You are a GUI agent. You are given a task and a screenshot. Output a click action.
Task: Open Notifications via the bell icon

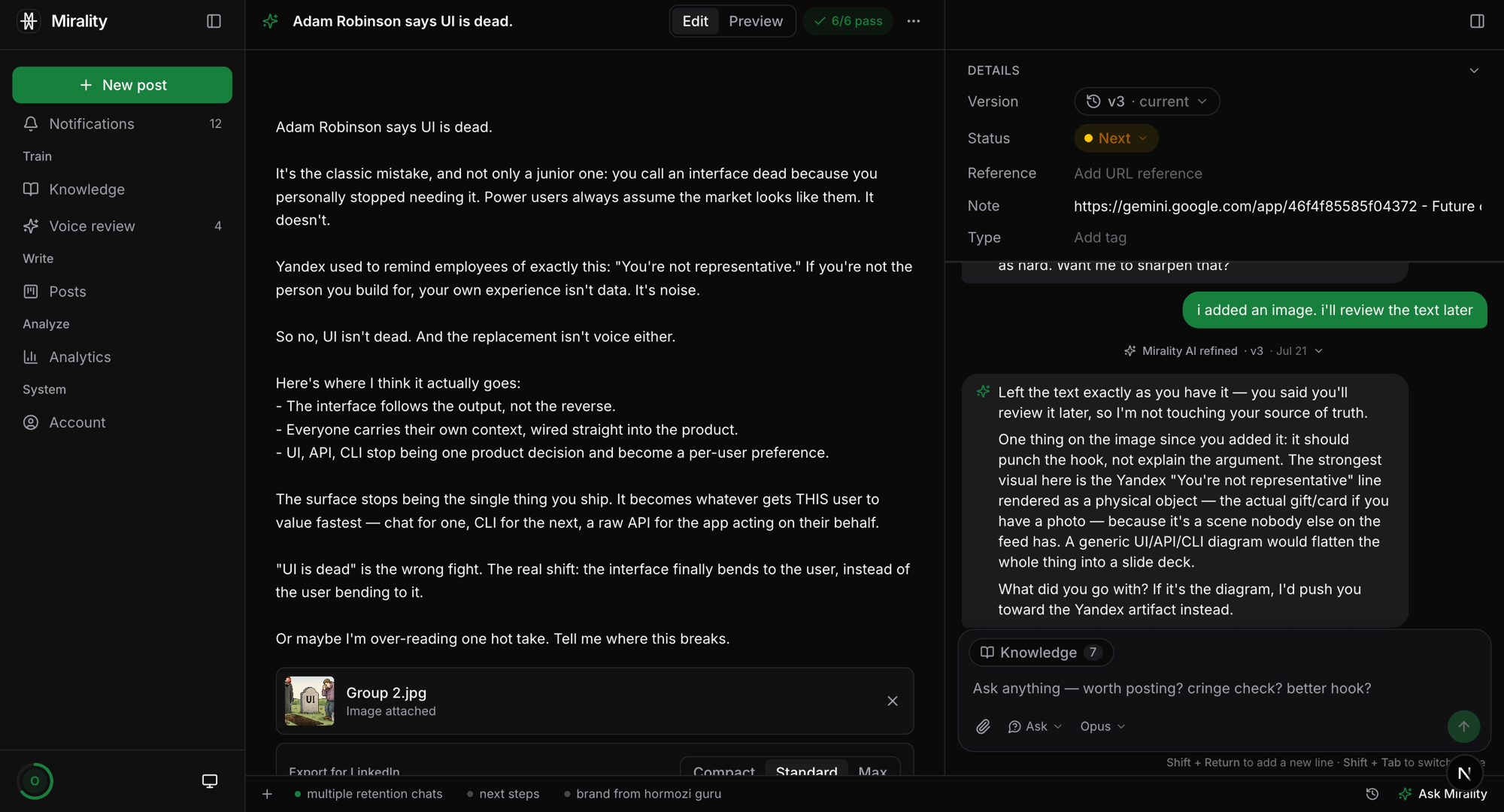pos(31,123)
